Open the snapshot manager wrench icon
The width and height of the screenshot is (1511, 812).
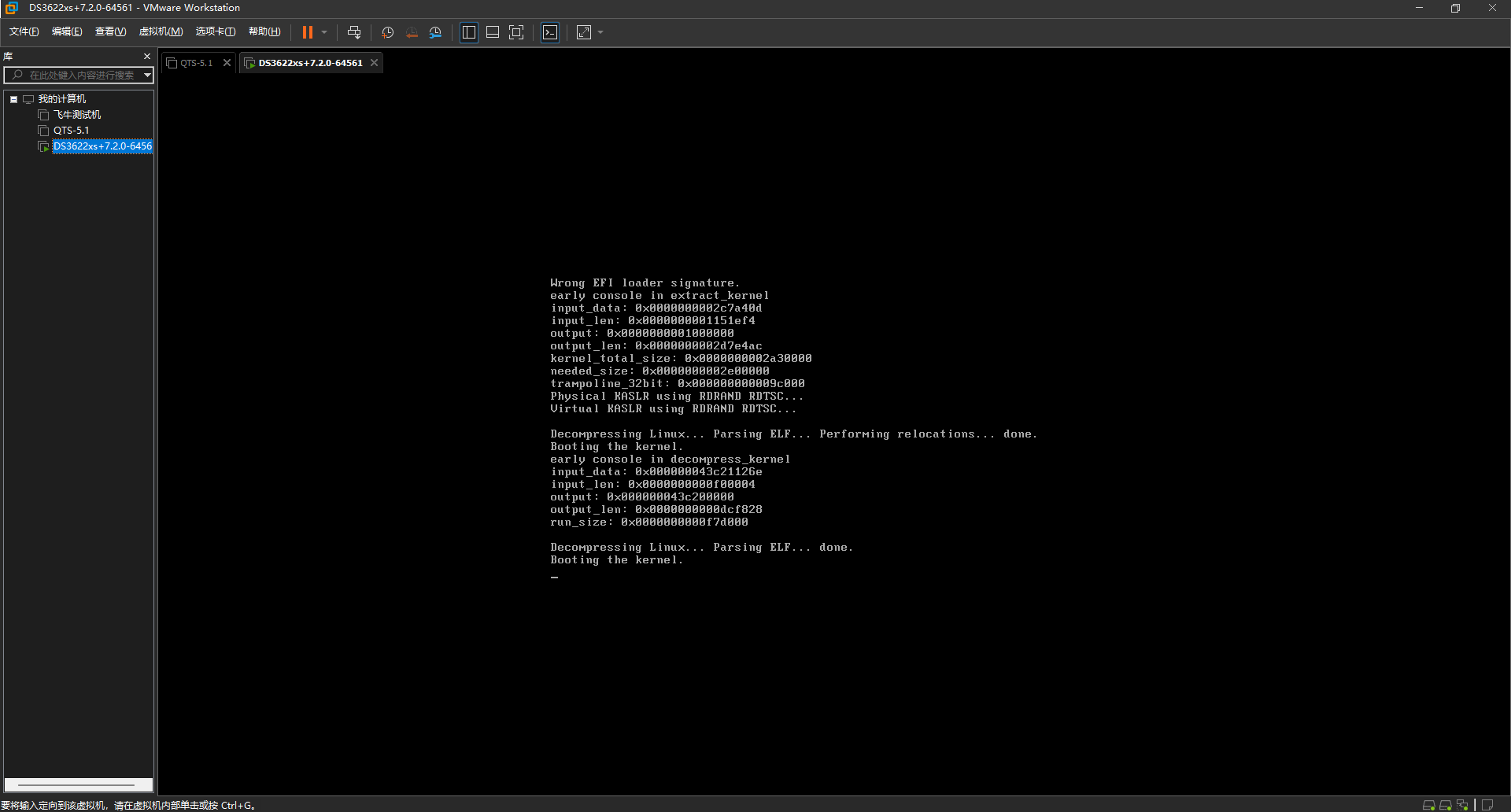pyautogui.click(x=436, y=32)
